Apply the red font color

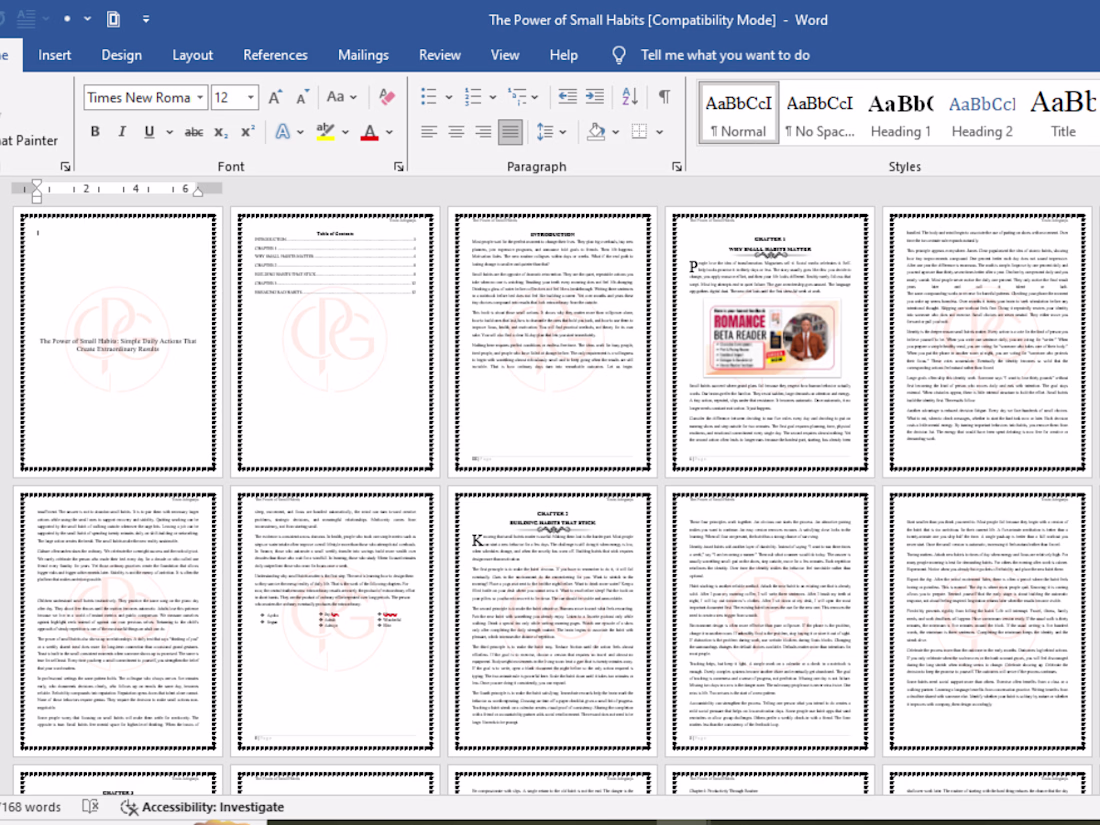[370, 131]
